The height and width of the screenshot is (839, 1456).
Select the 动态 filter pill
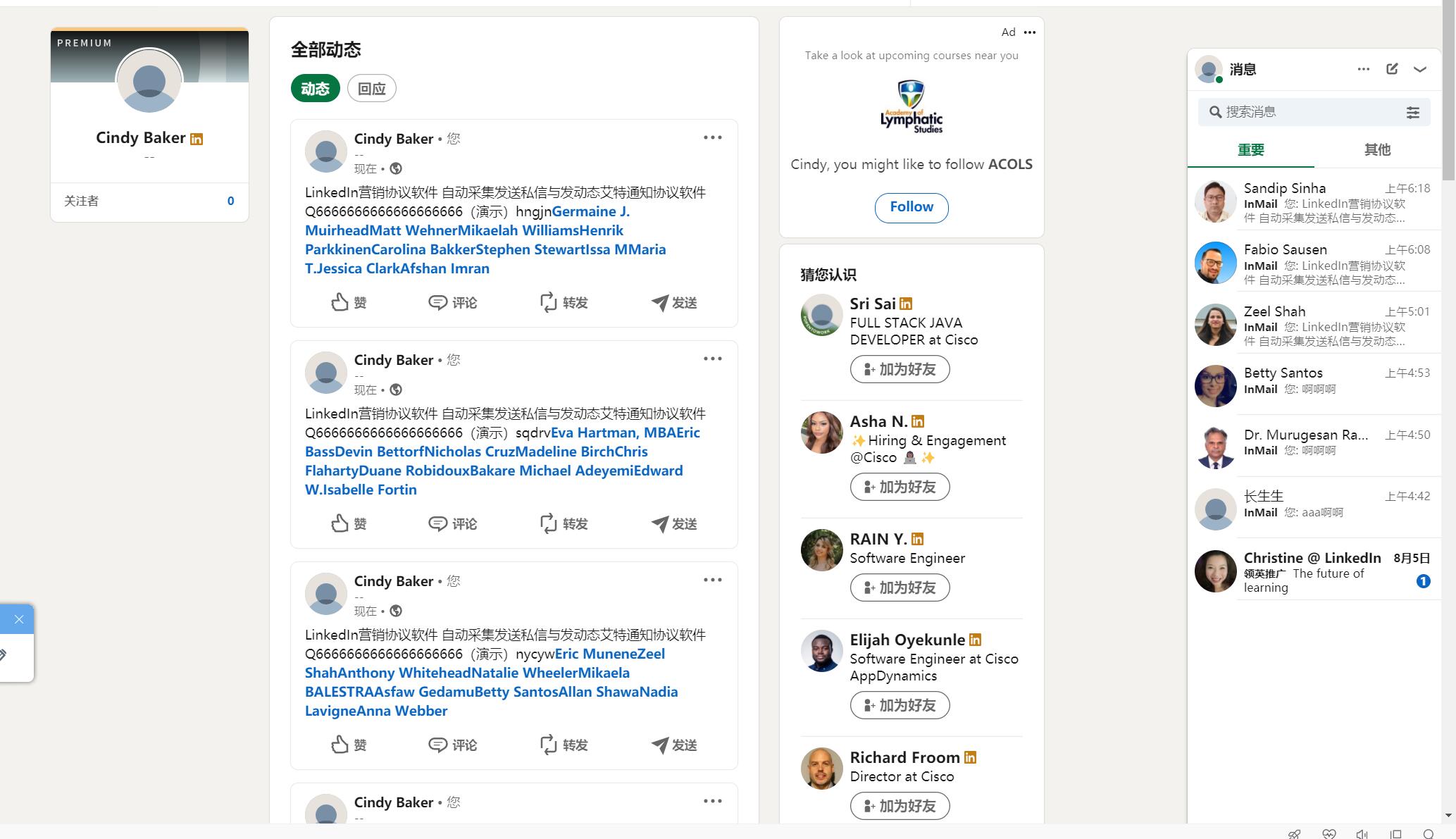click(x=315, y=89)
